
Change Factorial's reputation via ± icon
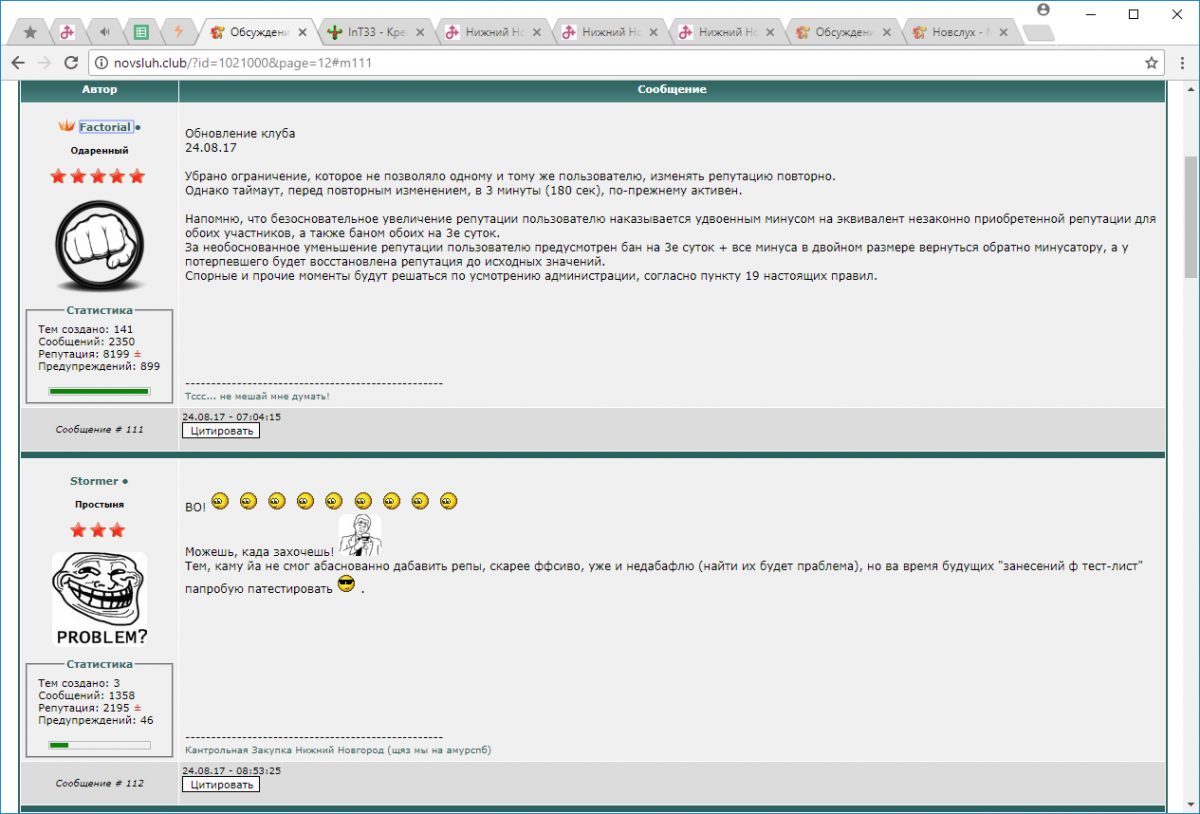point(137,354)
